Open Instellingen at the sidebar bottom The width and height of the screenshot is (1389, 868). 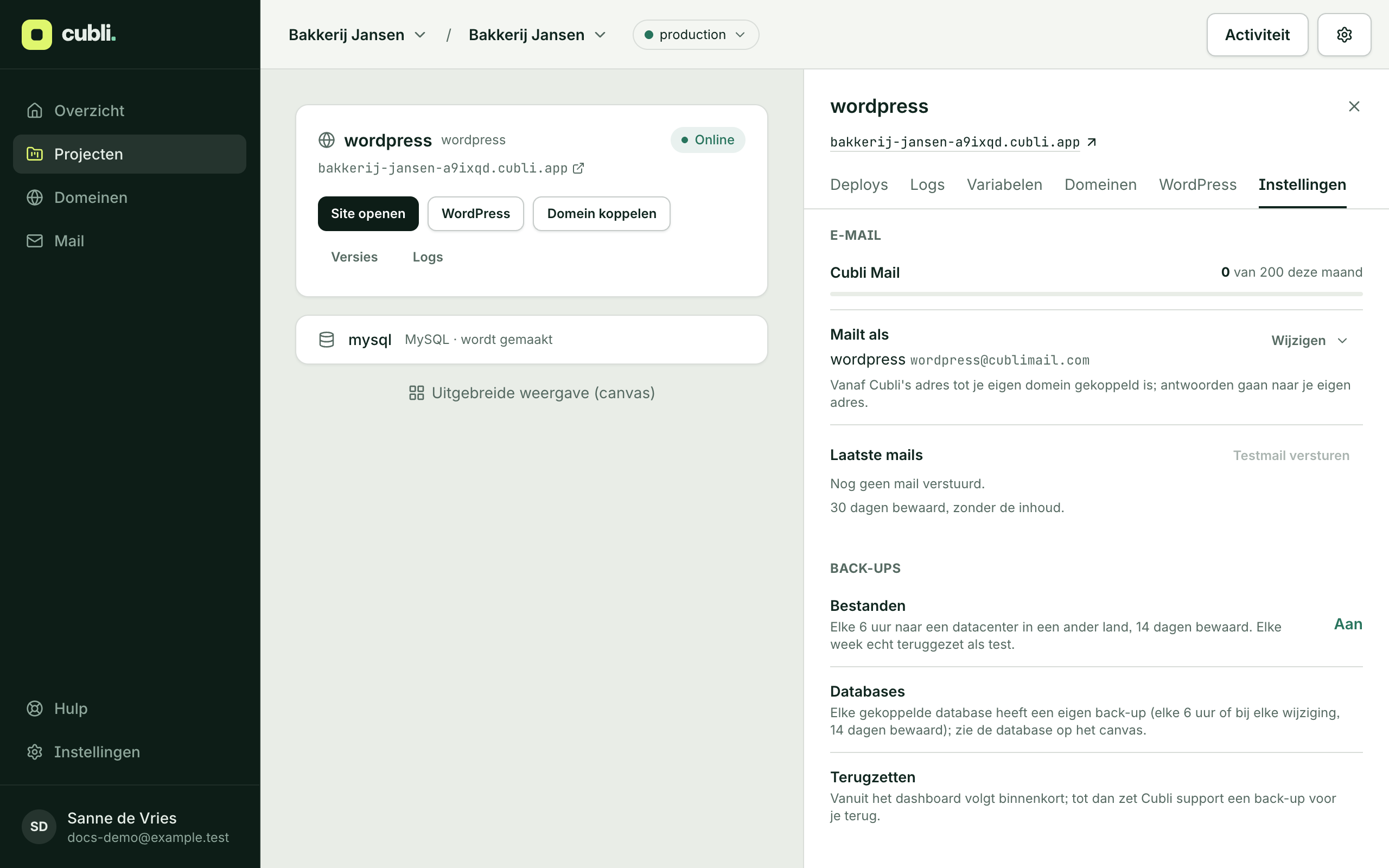pyautogui.click(x=130, y=752)
